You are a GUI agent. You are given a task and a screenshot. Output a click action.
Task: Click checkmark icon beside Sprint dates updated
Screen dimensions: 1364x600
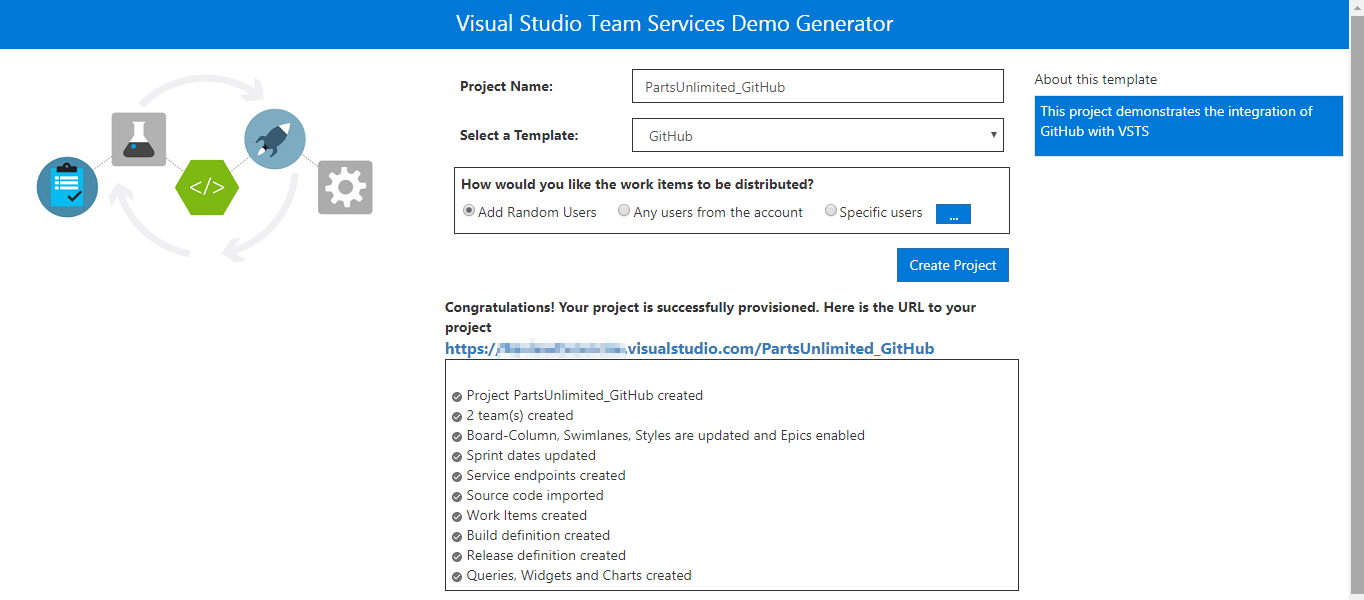tap(457, 456)
